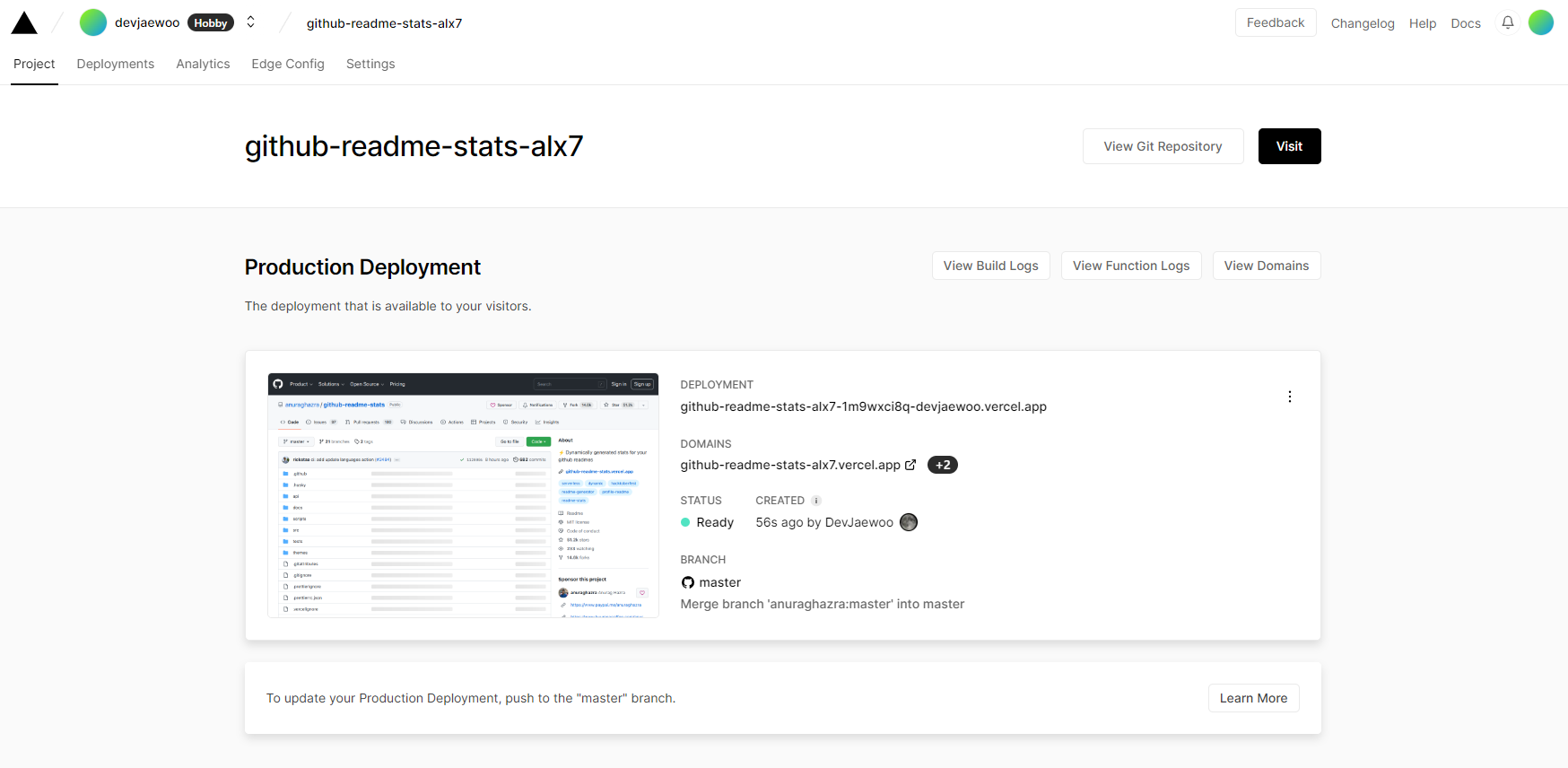Click the Hobby plan badge
This screenshot has height=768, width=1568.
point(211,22)
